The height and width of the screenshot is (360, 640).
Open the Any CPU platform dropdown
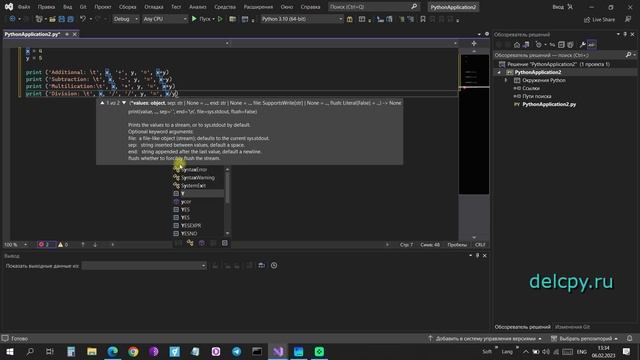pos(164,19)
